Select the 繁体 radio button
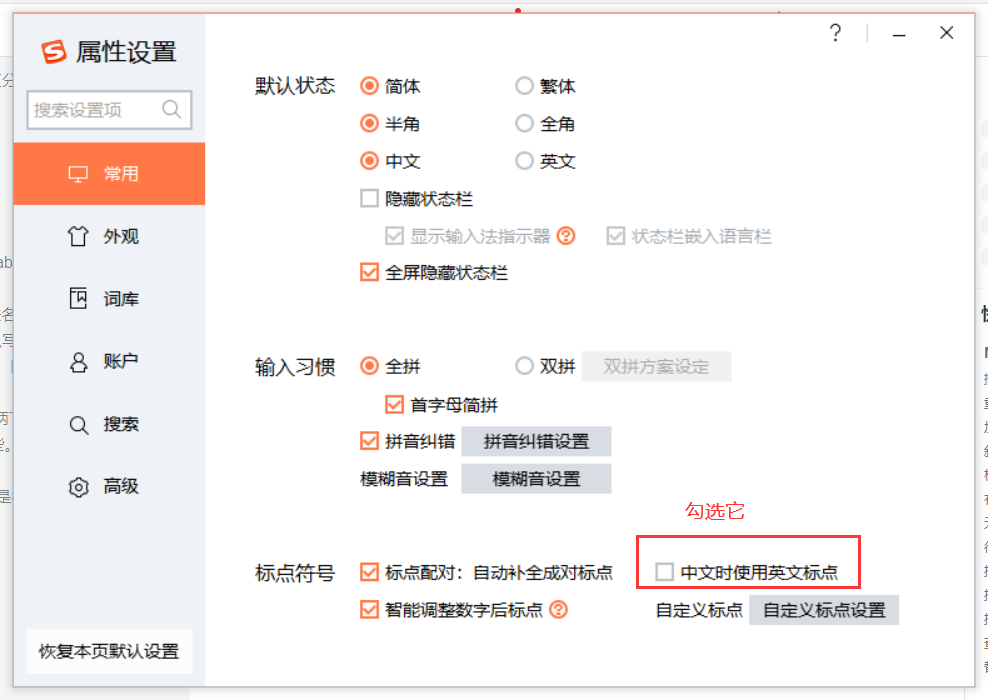This screenshot has height=700, width=988. [x=523, y=85]
